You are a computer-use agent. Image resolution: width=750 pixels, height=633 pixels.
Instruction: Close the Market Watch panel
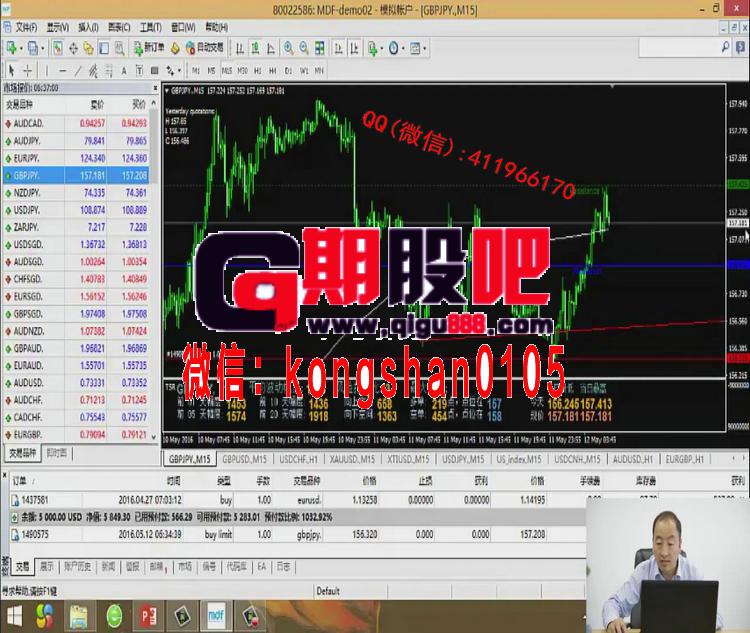tap(155, 88)
